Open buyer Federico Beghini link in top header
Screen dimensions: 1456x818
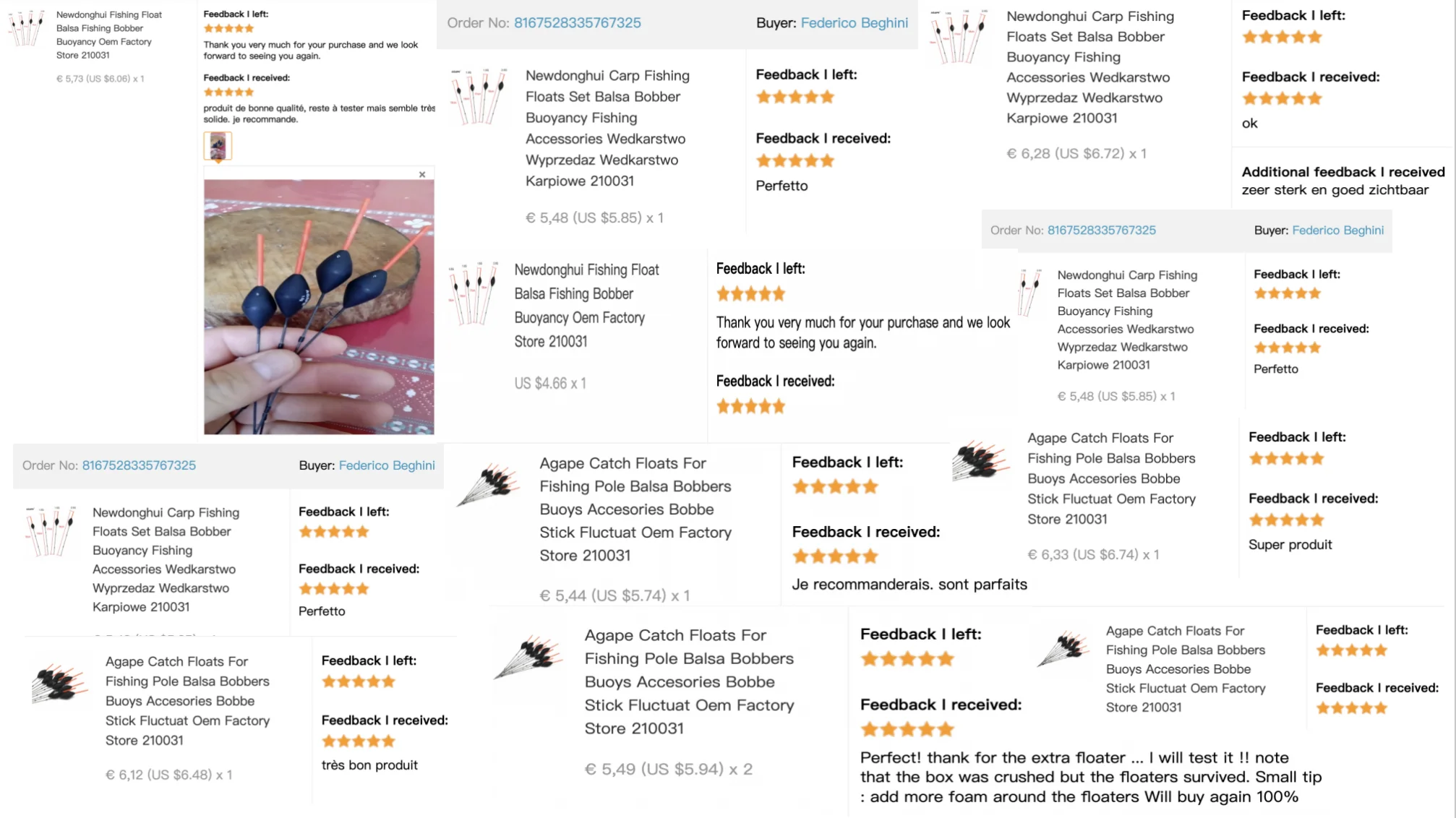tap(854, 23)
